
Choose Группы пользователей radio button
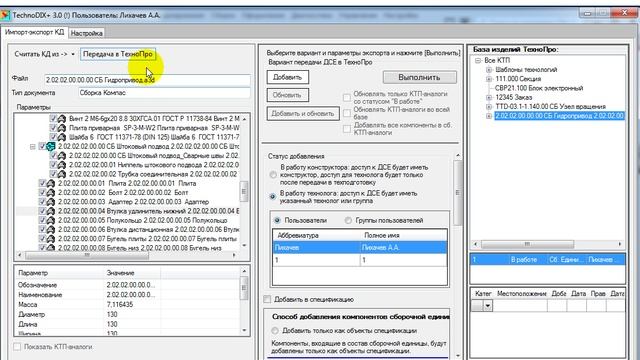coord(348,220)
